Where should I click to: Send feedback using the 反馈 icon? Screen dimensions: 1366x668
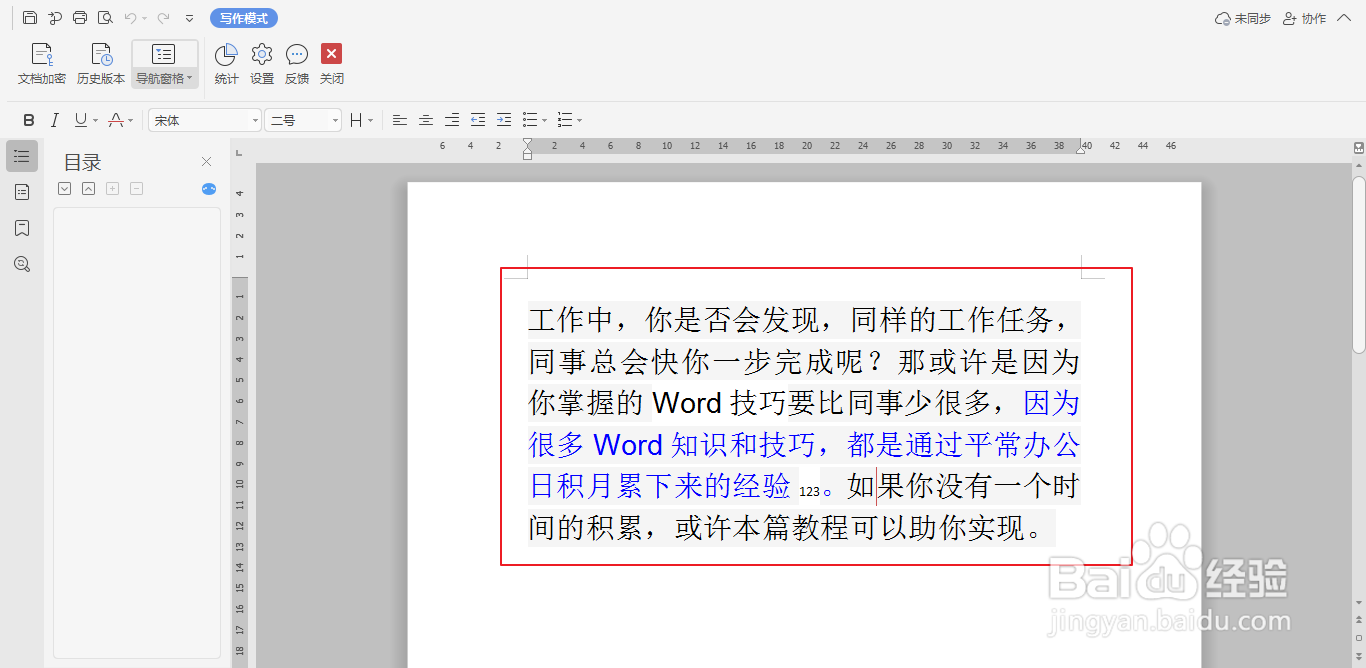pos(296,62)
